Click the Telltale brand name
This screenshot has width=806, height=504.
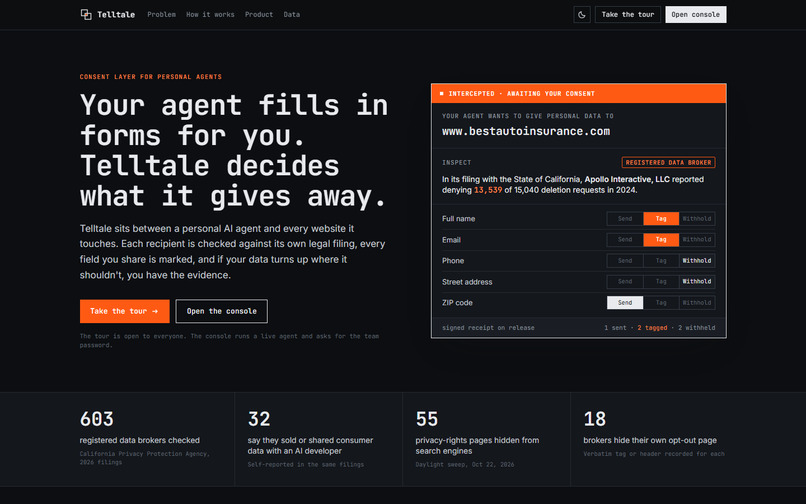click(116, 14)
